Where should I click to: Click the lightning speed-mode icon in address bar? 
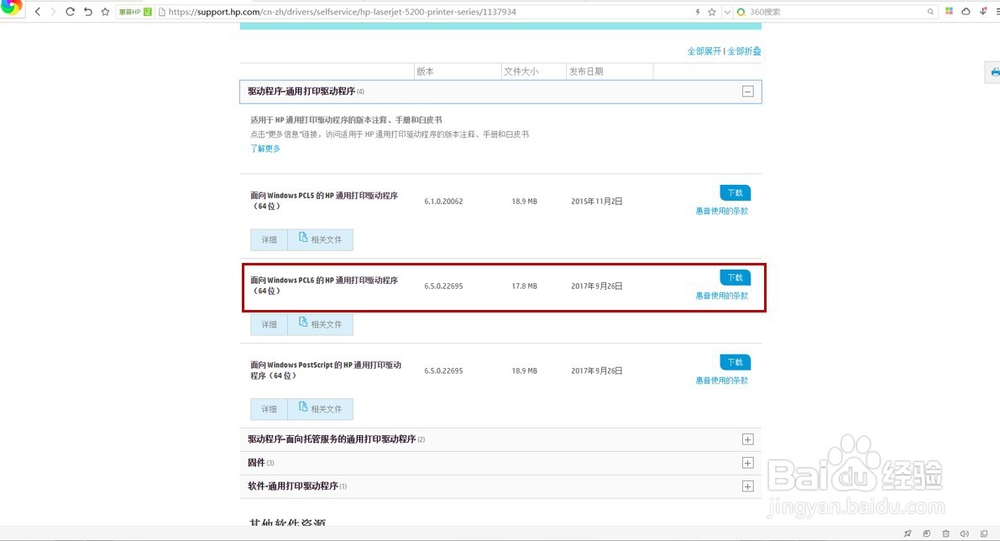click(698, 11)
